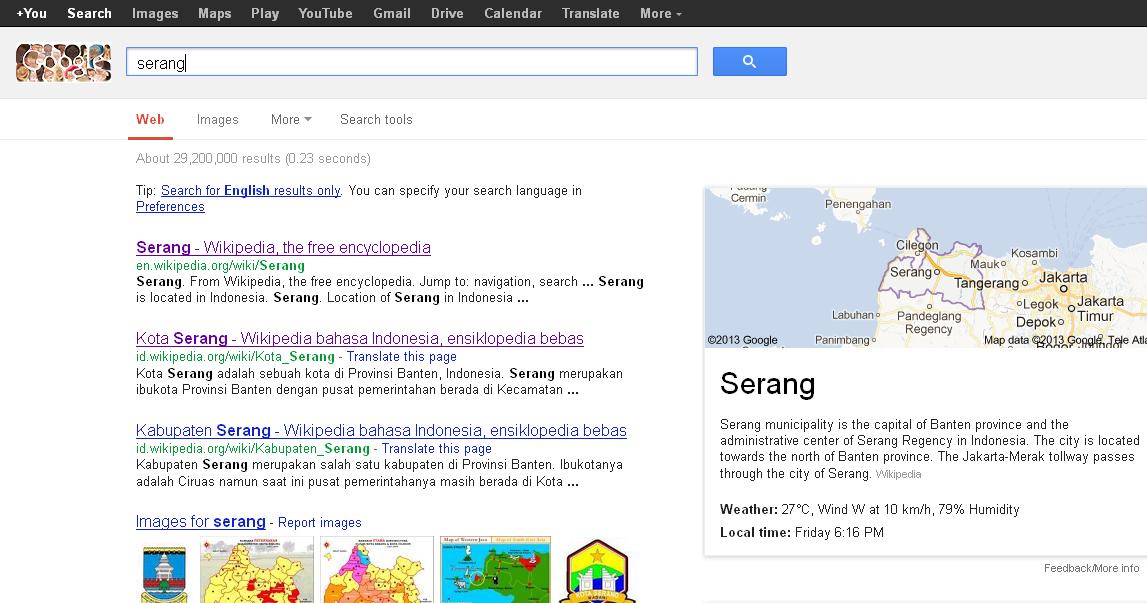Go to Images in the top black bar

(x=155, y=13)
